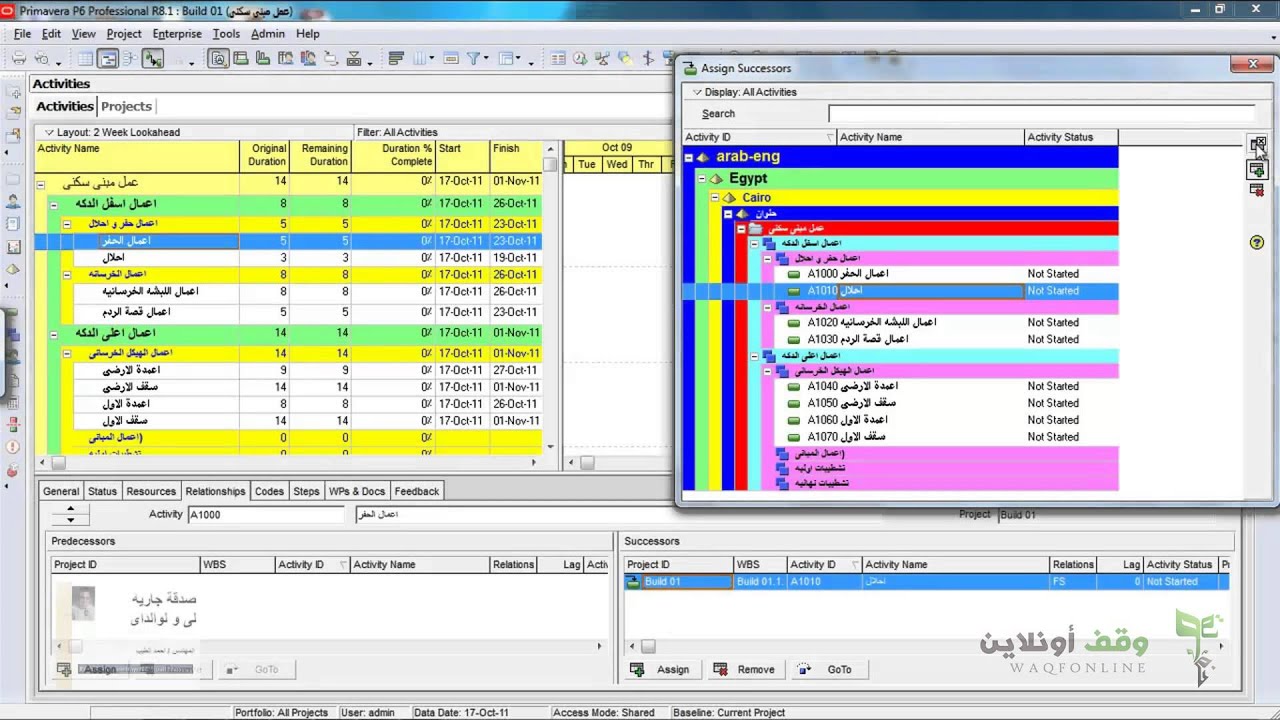Collapse the Egypt node in the dialog tree
The width and height of the screenshot is (1280, 720).
[702, 179]
